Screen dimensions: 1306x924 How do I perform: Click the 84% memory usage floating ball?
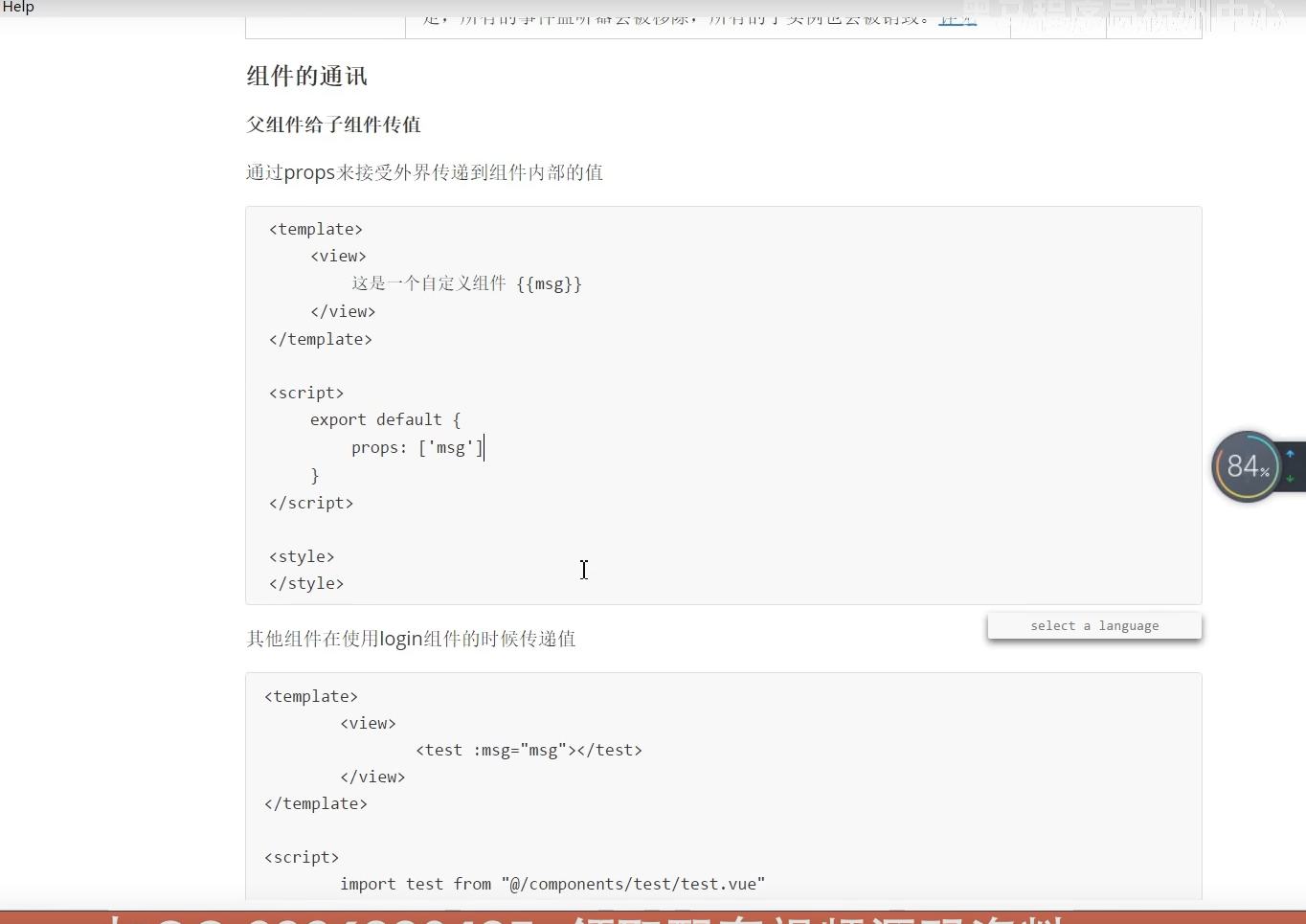[x=1247, y=466]
